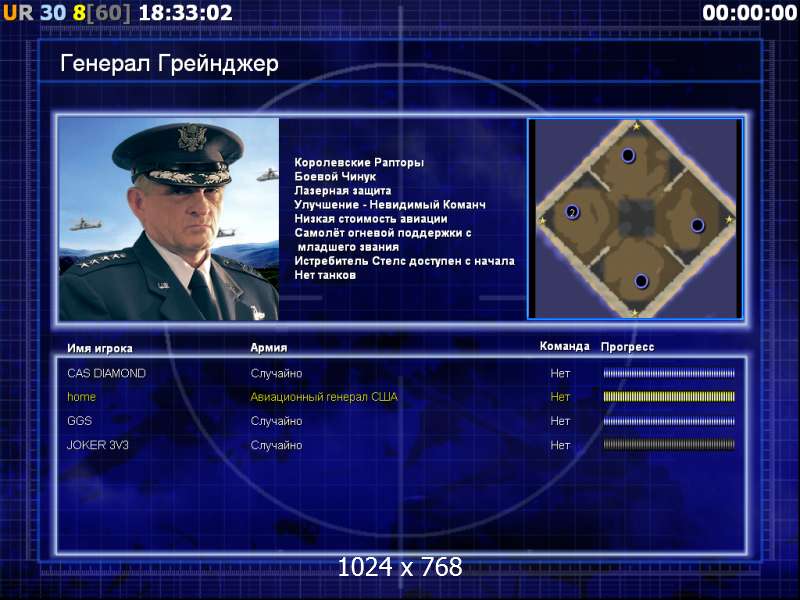Click the blue "30" overlay counter
This screenshot has width=800, height=600.
click(x=53, y=13)
